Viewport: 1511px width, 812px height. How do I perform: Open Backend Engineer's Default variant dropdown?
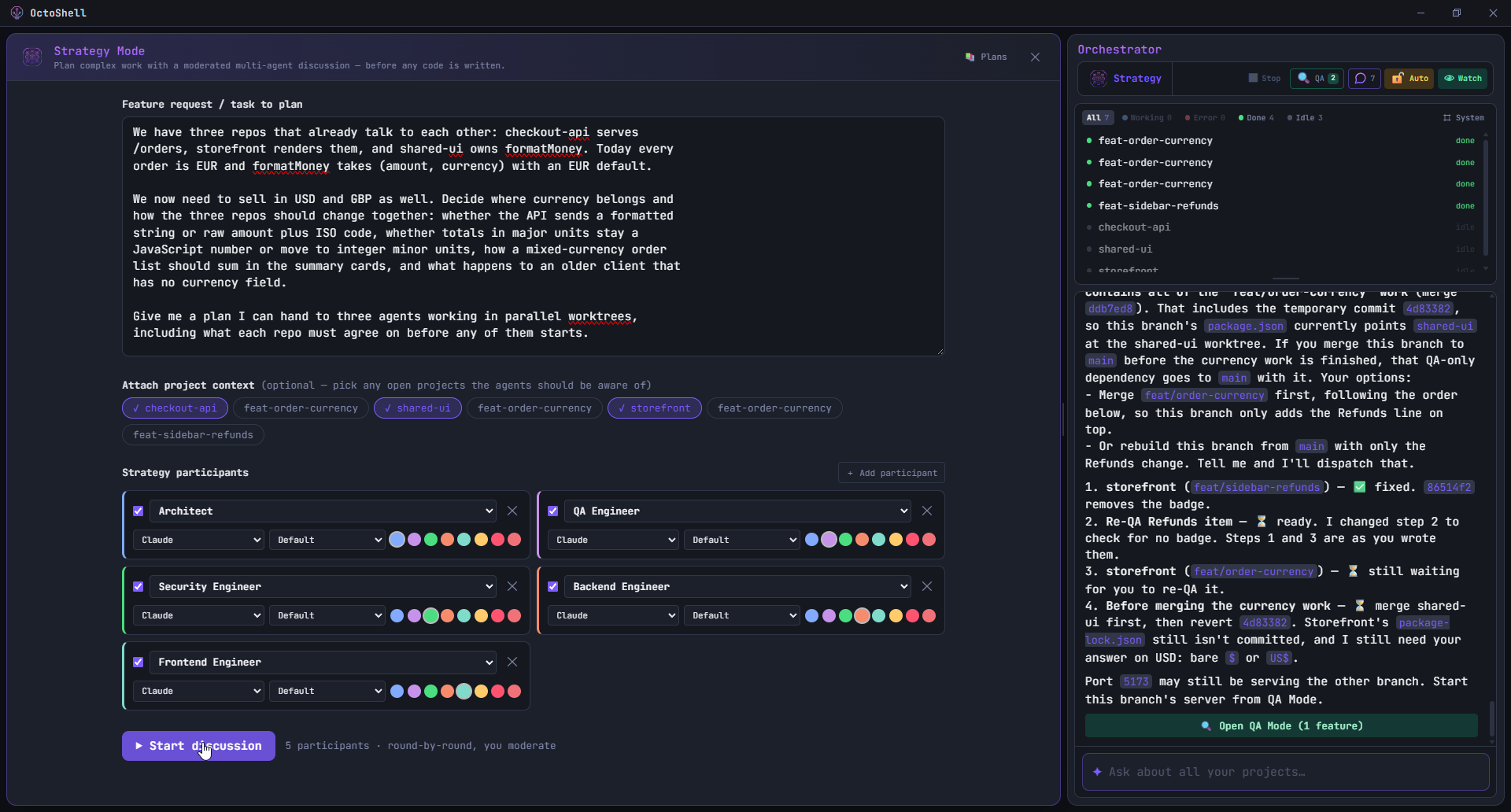click(741, 615)
